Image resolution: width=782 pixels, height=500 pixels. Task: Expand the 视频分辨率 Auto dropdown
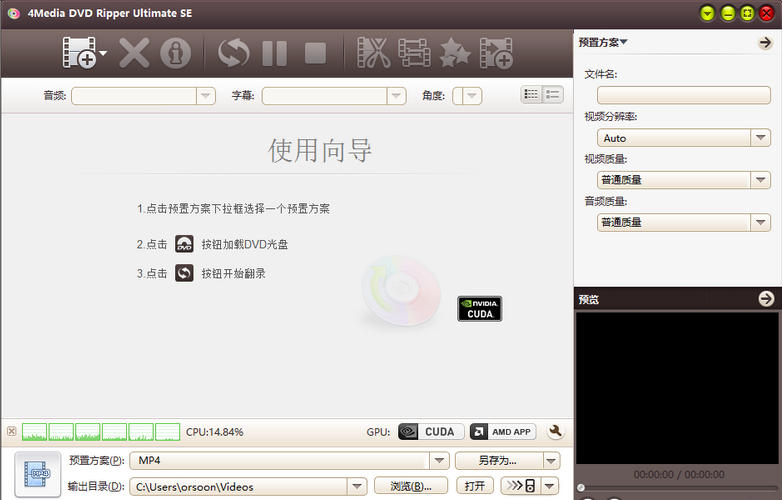(x=760, y=138)
